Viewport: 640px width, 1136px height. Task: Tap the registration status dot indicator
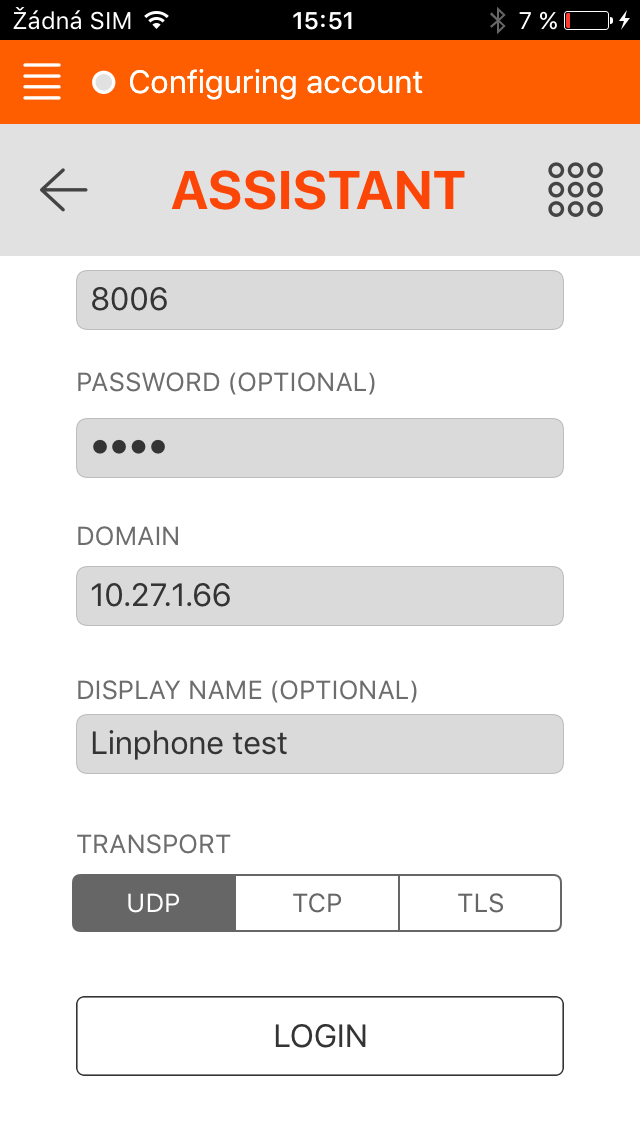tap(103, 82)
